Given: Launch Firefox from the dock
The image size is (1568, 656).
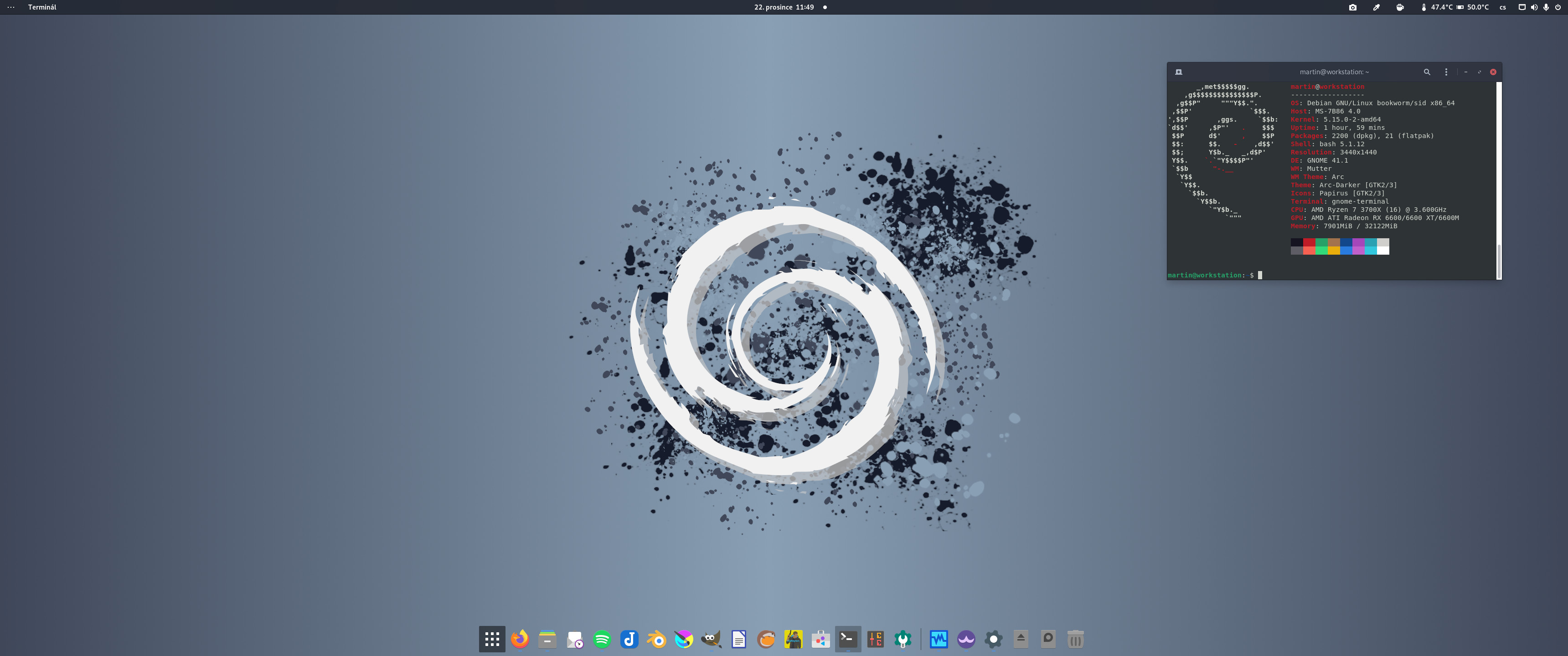Looking at the screenshot, I should [x=520, y=639].
